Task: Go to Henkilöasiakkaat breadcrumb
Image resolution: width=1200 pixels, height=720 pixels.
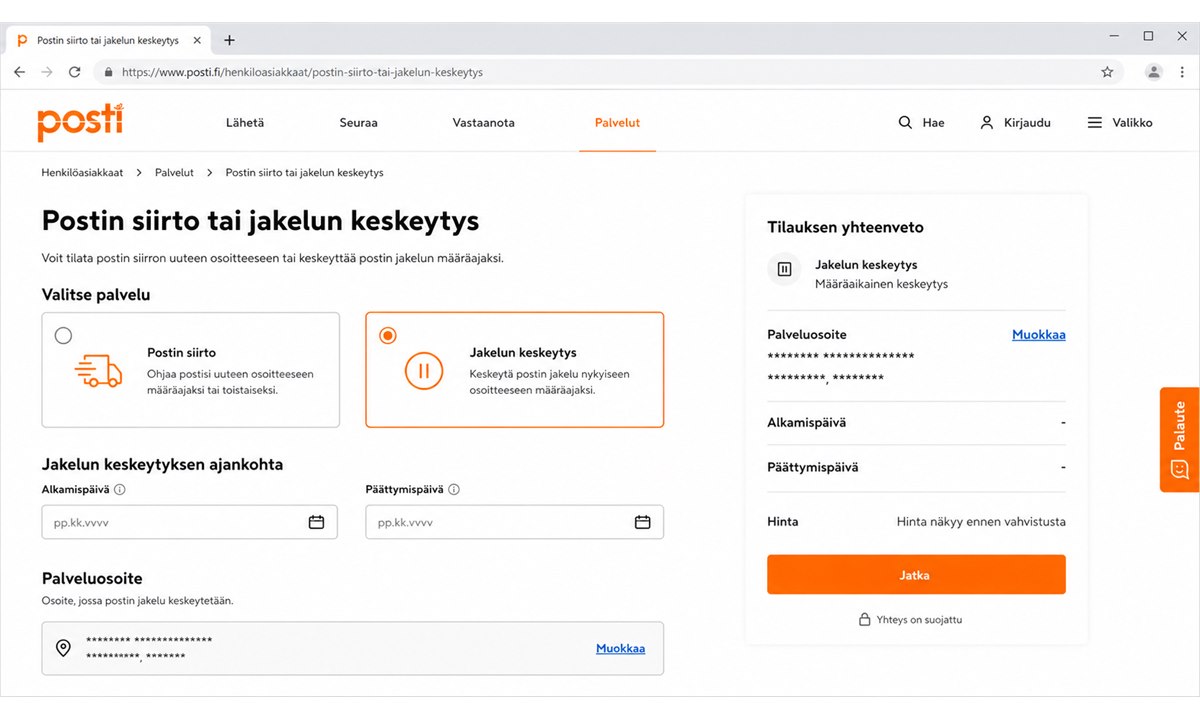Action: click(82, 173)
